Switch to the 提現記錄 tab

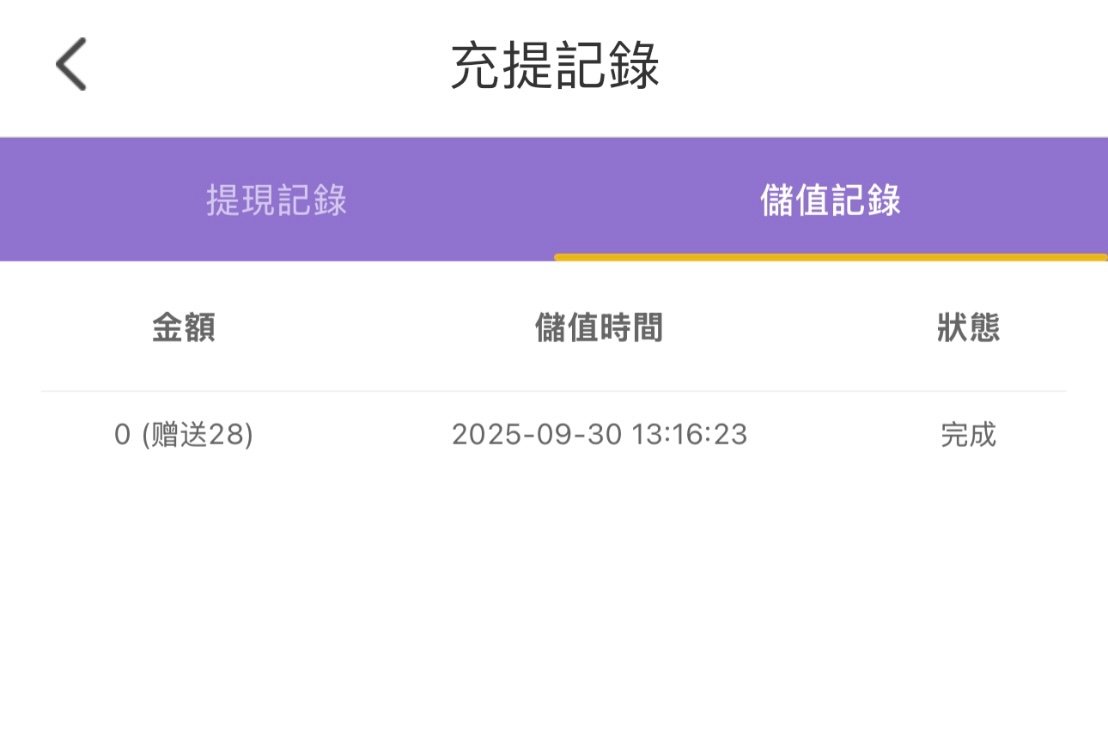click(277, 200)
